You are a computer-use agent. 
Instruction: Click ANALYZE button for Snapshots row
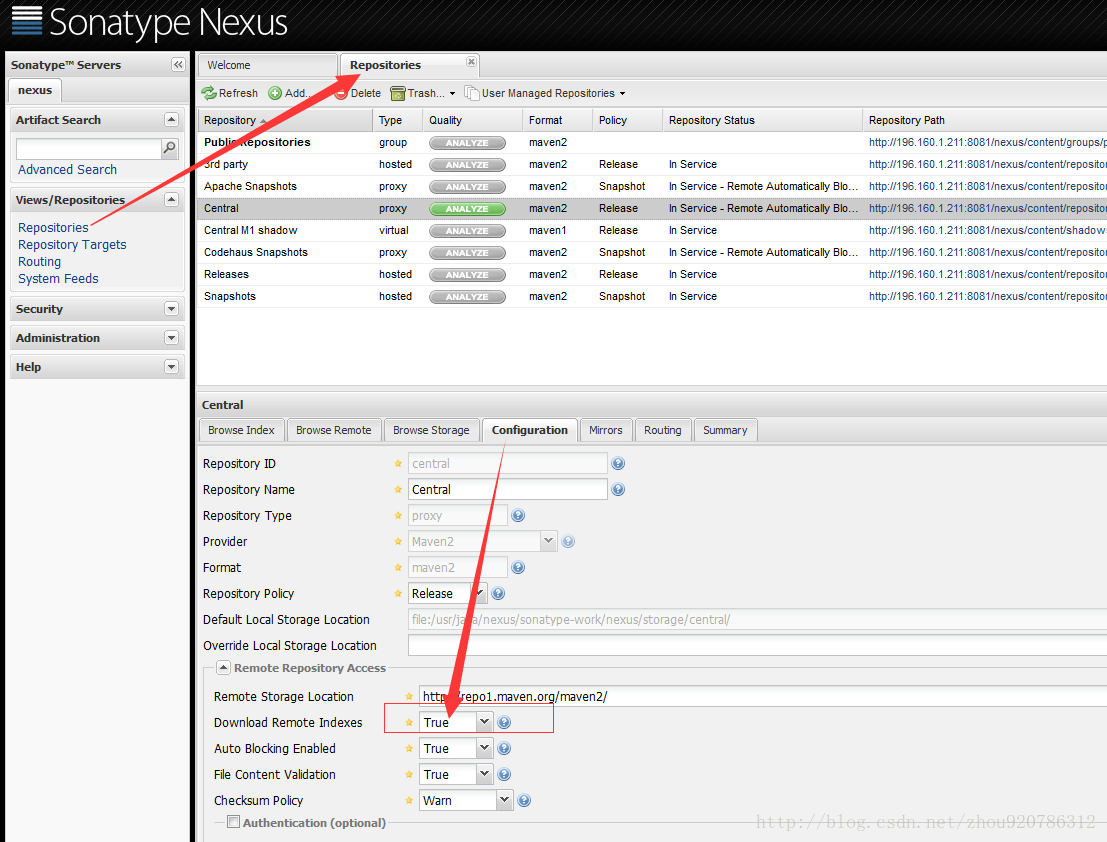point(467,297)
